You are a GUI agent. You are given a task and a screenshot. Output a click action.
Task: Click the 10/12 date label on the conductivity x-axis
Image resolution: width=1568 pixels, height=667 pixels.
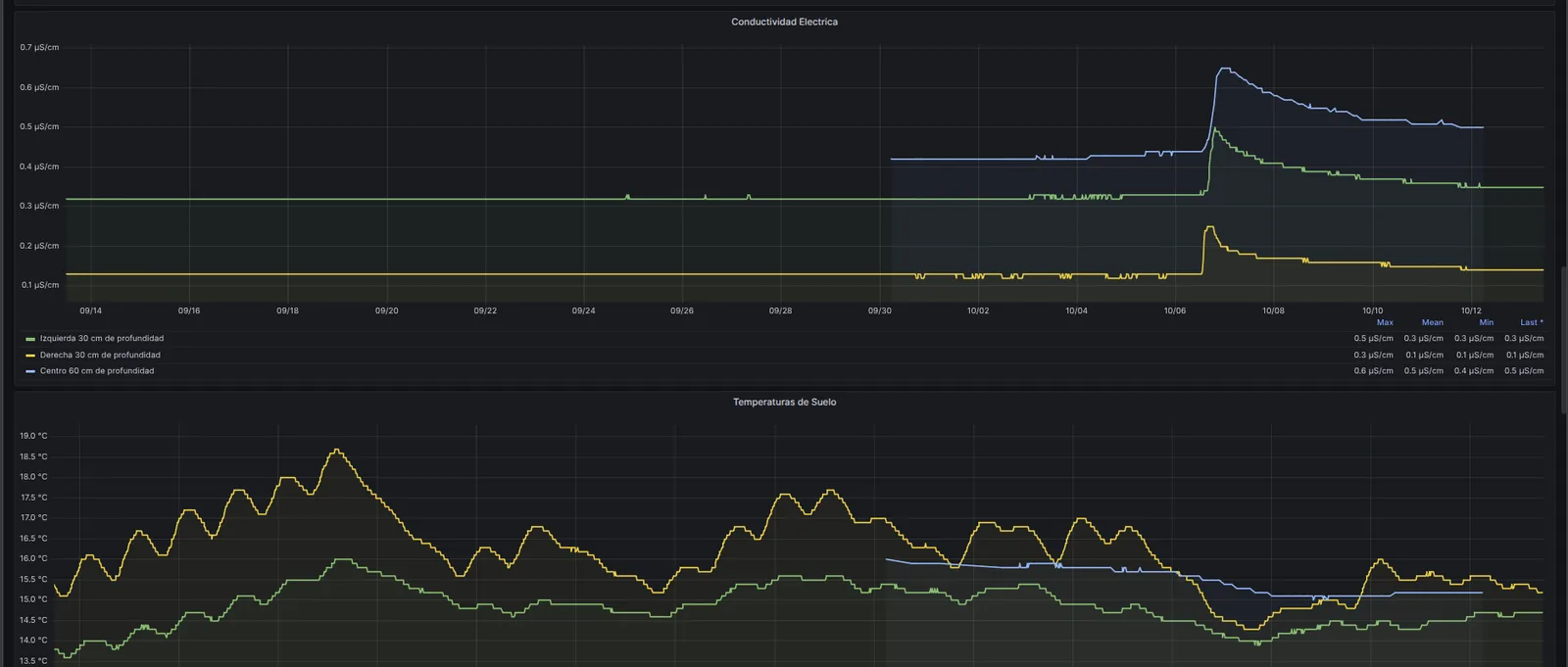(x=1471, y=310)
